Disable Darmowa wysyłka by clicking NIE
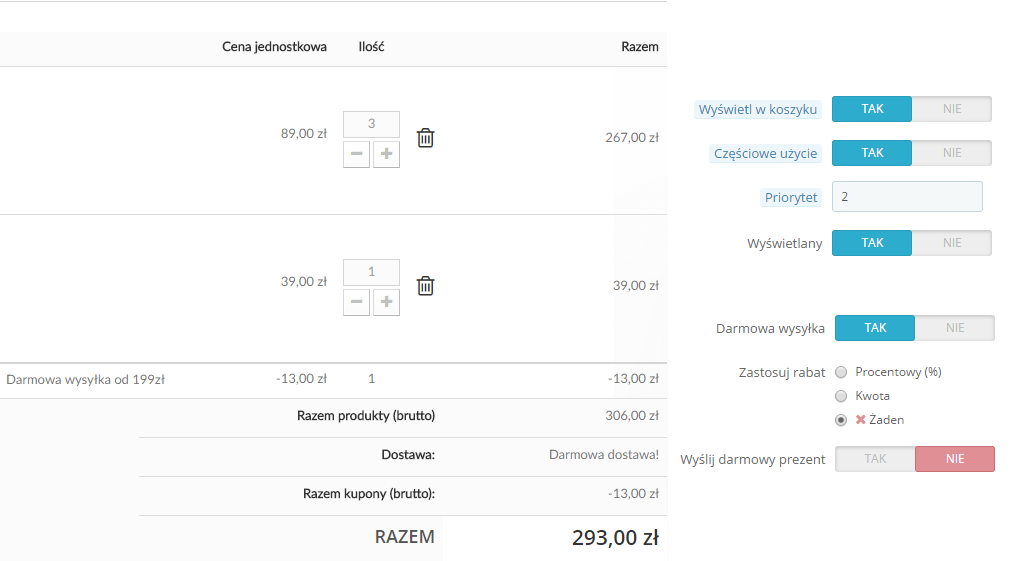The width and height of the screenshot is (1016, 561). 955,328
